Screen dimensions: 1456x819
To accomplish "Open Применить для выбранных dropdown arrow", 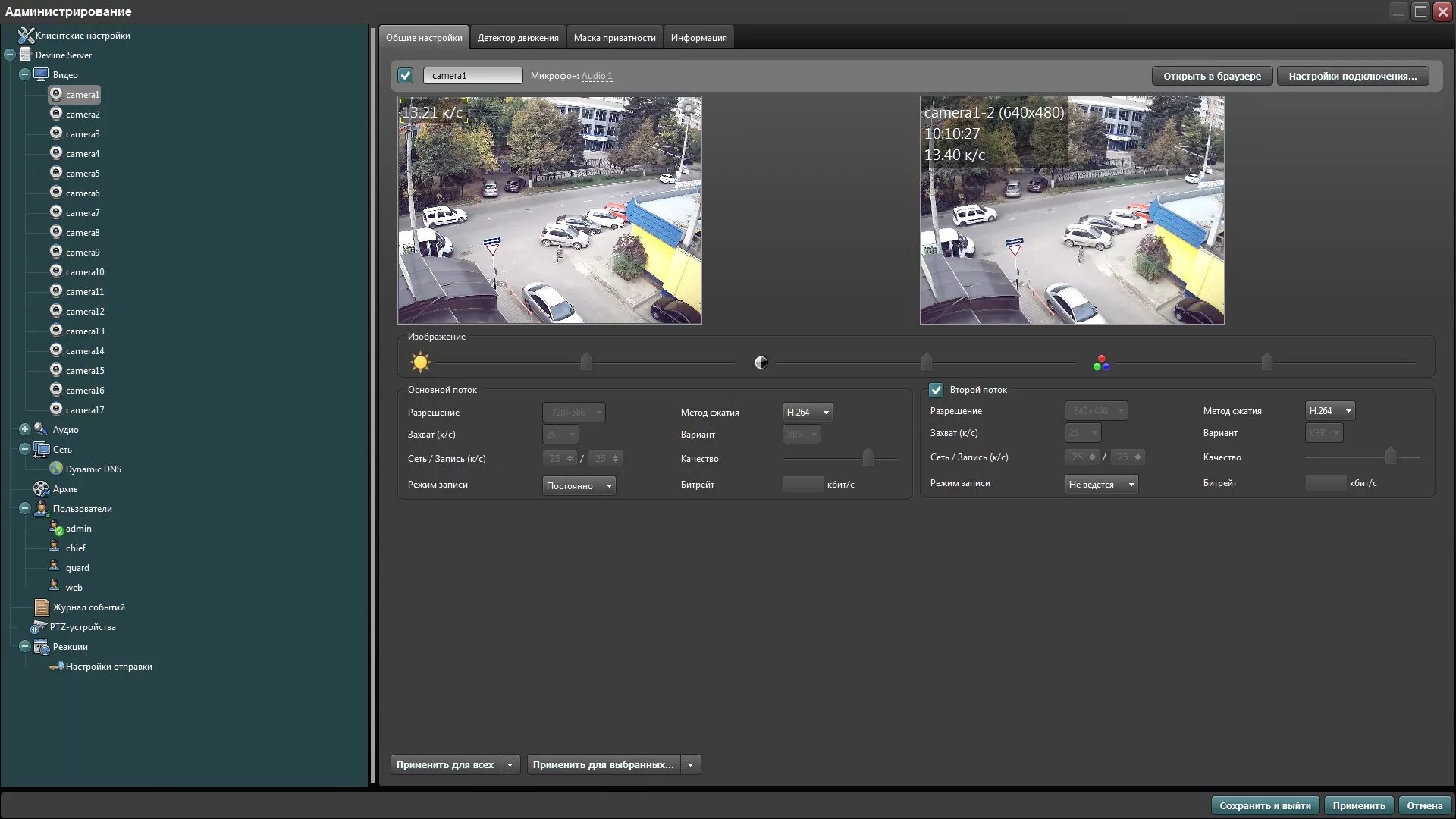I will coord(691,764).
